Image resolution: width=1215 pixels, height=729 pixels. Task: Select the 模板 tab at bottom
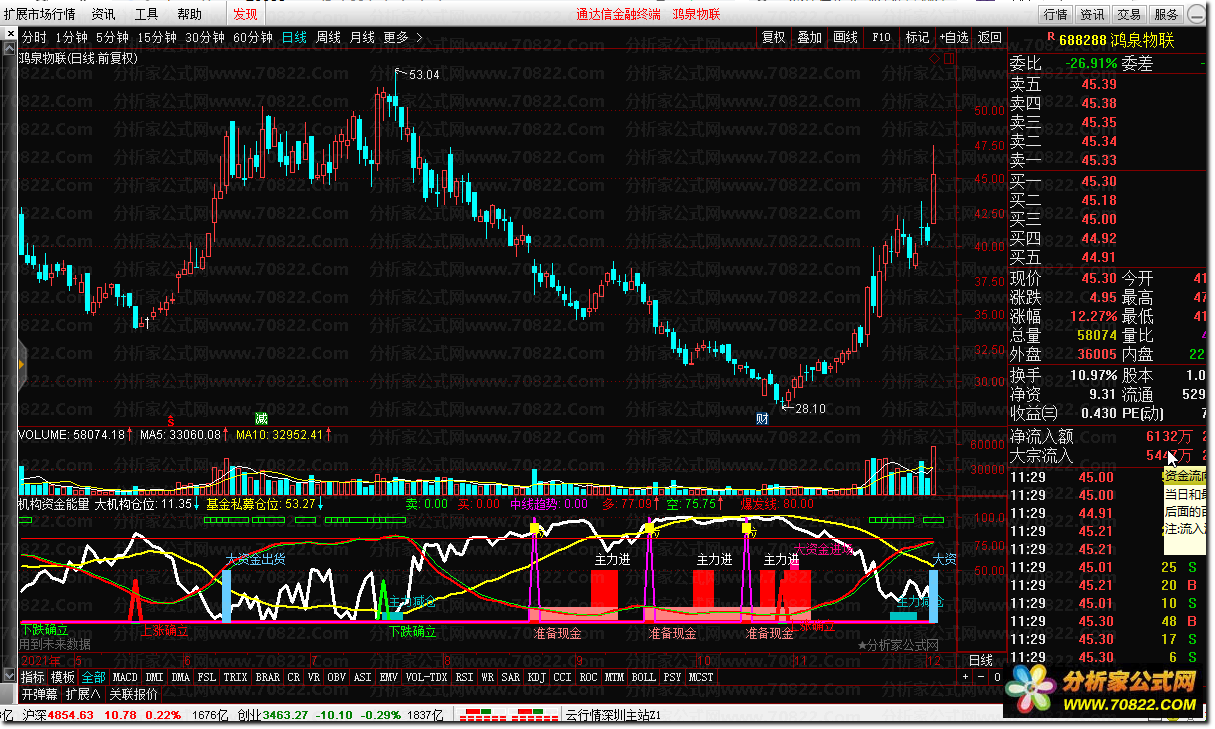click(x=62, y=677)
